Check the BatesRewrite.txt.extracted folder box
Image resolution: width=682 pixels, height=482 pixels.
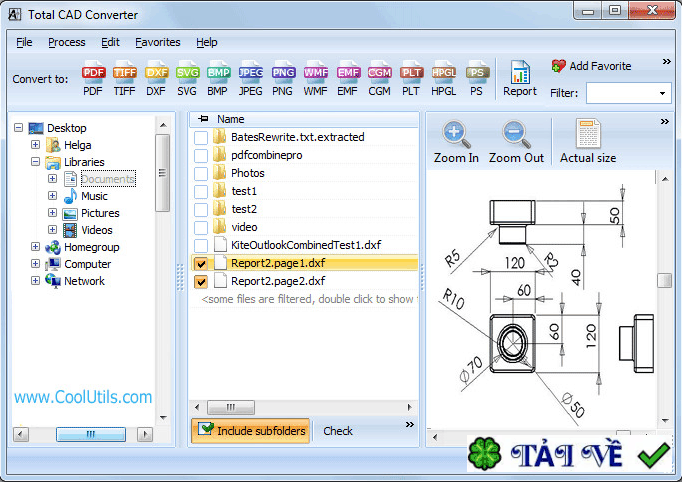[201, 137]
